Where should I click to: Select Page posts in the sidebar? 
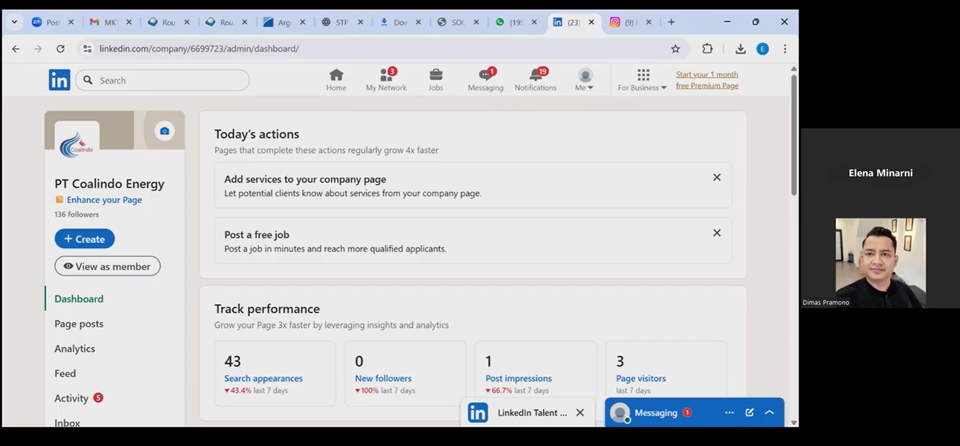click(x=79, y=324)
